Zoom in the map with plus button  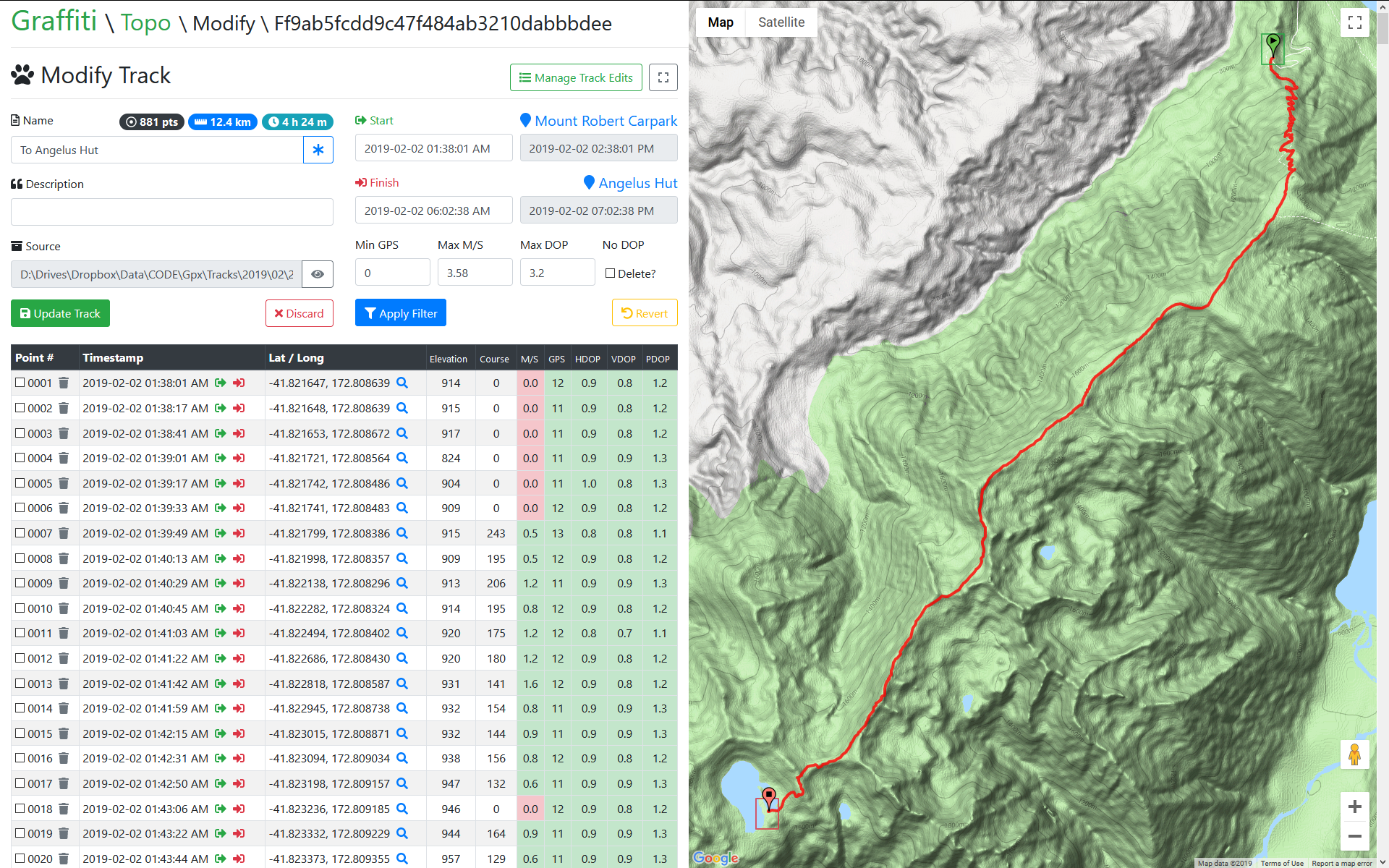pos(1354,807)
